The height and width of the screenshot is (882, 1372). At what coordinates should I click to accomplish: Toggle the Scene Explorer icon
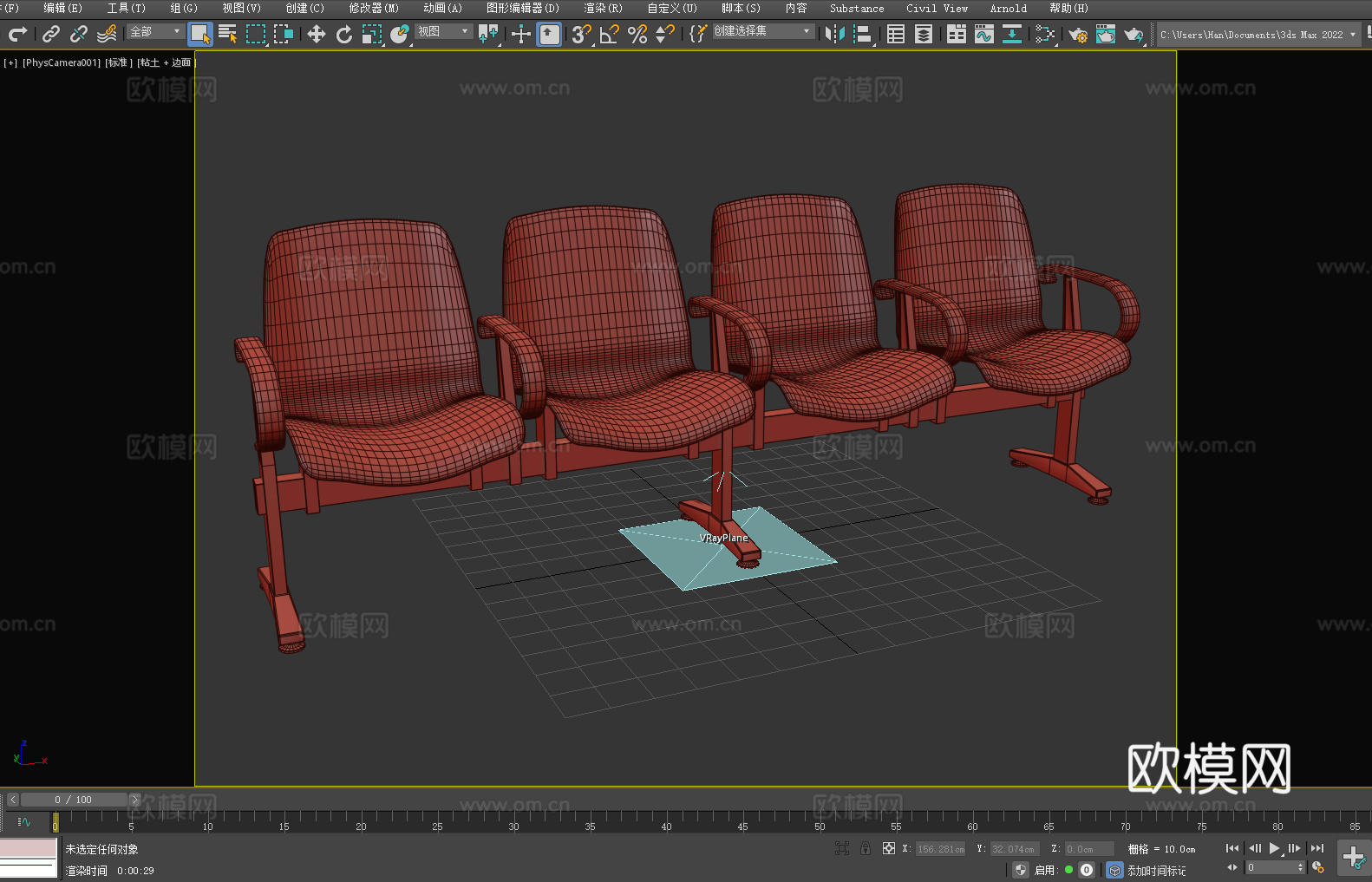click(896, 34)
